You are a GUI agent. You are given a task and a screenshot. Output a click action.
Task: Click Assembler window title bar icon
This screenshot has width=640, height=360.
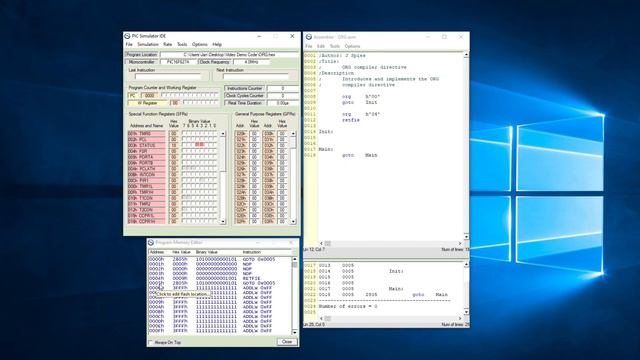(x=309, y=37)
